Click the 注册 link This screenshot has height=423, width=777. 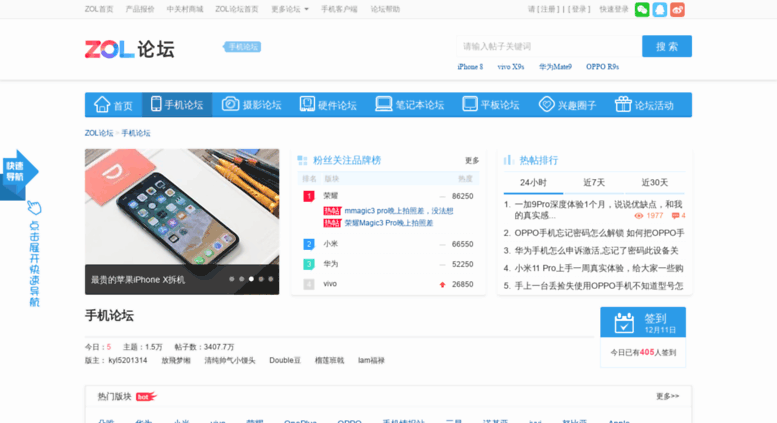tap(549, 9)
